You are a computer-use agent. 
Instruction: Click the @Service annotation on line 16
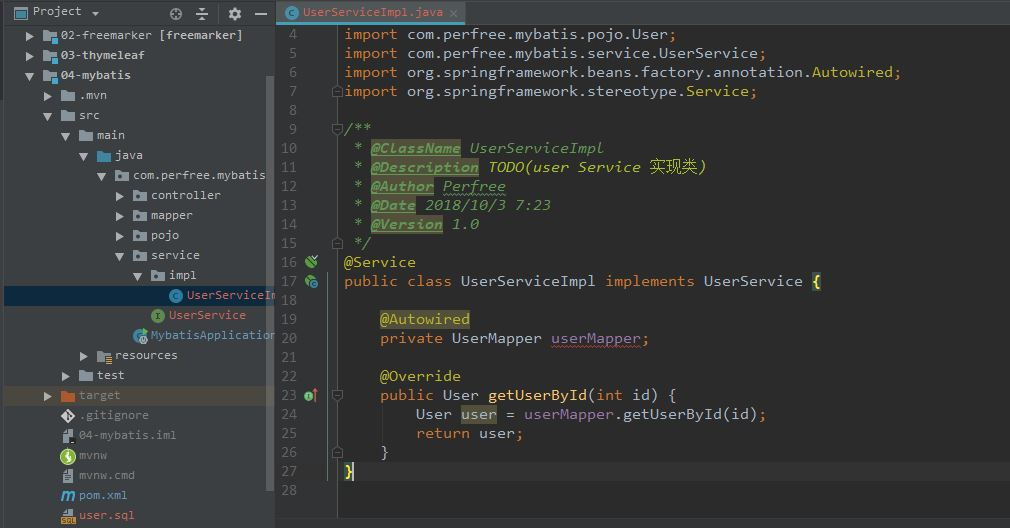coord(379,262)
